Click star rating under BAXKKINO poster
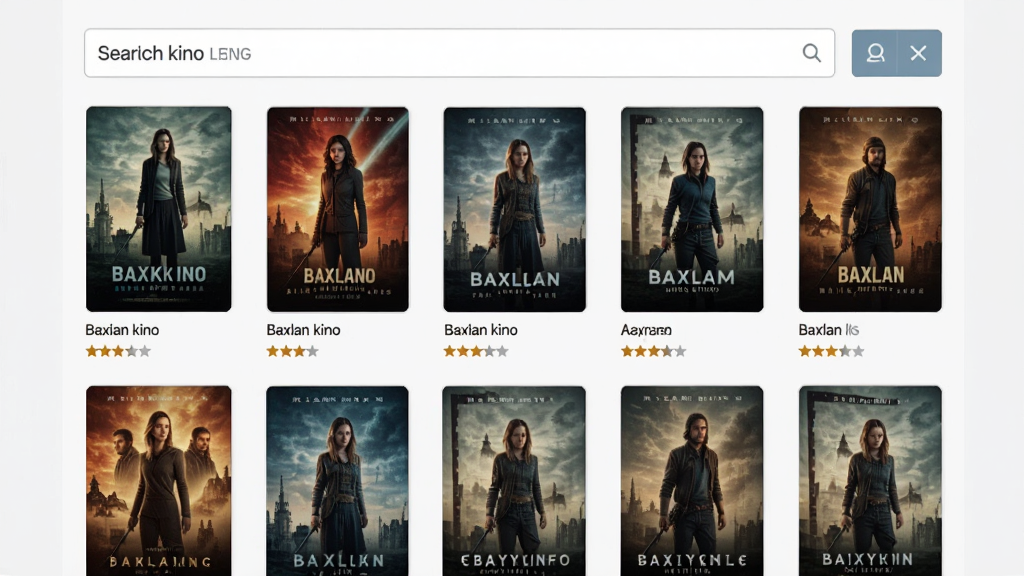This screenshot has height=576, width=1024. (118, 351)
